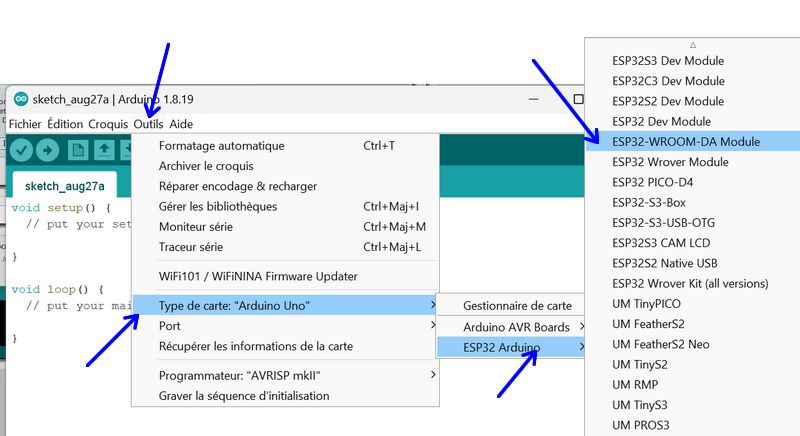Choose Archiver le croquis

285,166
